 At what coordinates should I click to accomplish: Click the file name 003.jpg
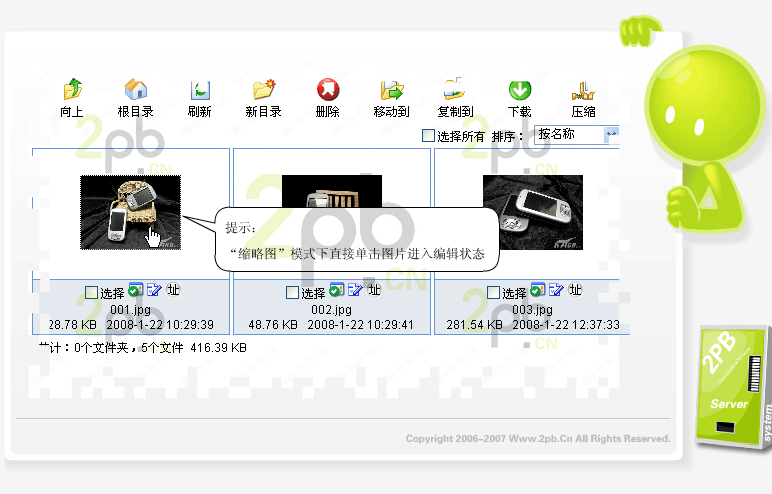pos(532,310)
